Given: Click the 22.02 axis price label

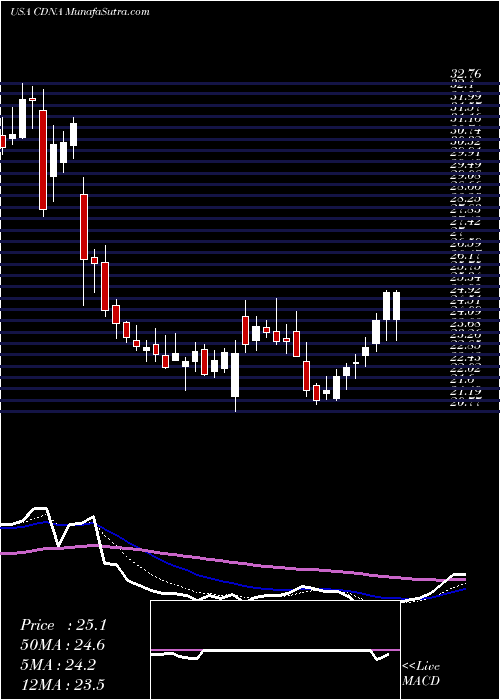Looking at the screenshot, I should click(x=467, y=369).
